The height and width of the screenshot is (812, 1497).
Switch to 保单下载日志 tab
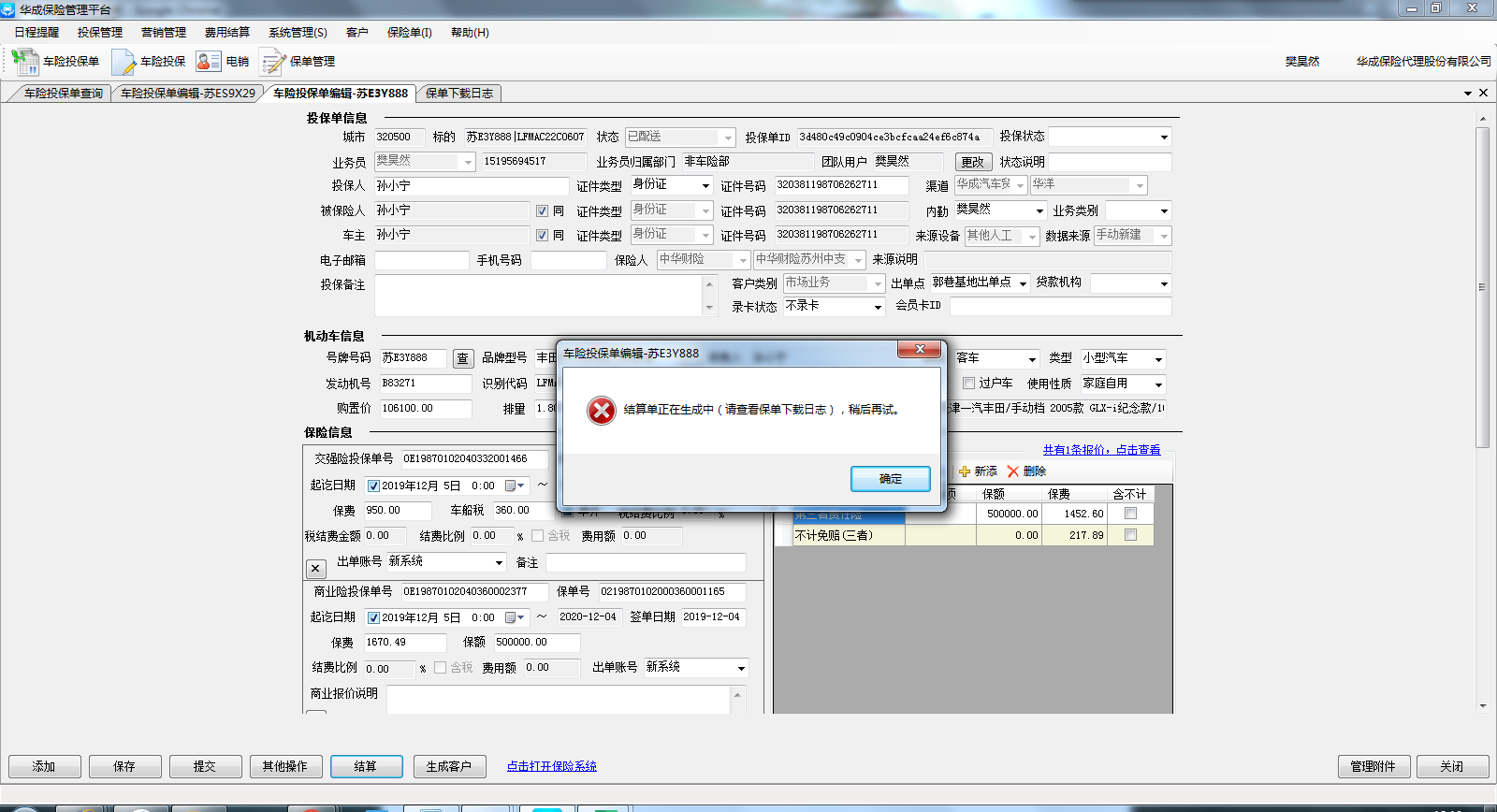pyautogui.click(x=458, y=94)
